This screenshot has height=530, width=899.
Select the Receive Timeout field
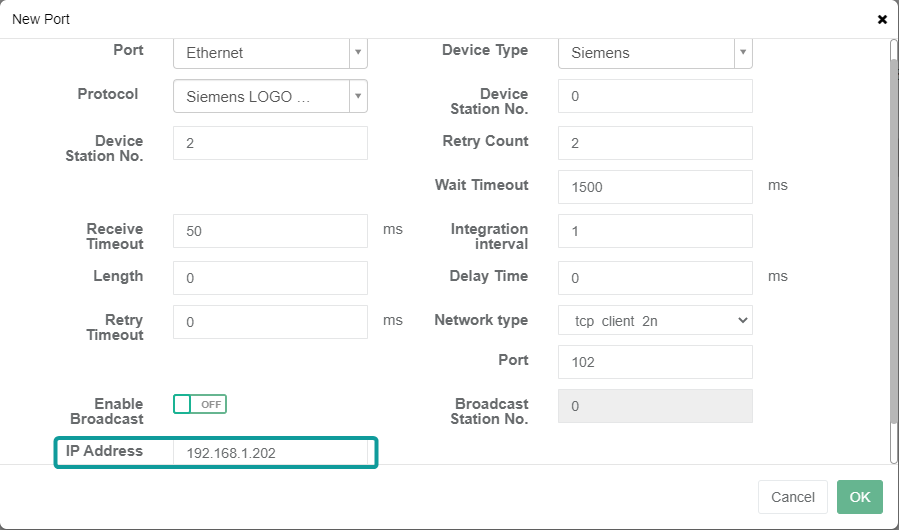click(270, 231)
